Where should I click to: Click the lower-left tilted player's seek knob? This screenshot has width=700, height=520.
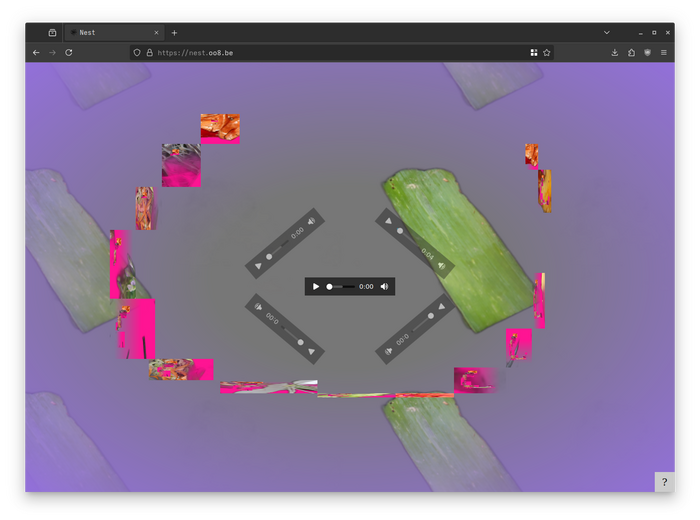[x=300, y=342]
